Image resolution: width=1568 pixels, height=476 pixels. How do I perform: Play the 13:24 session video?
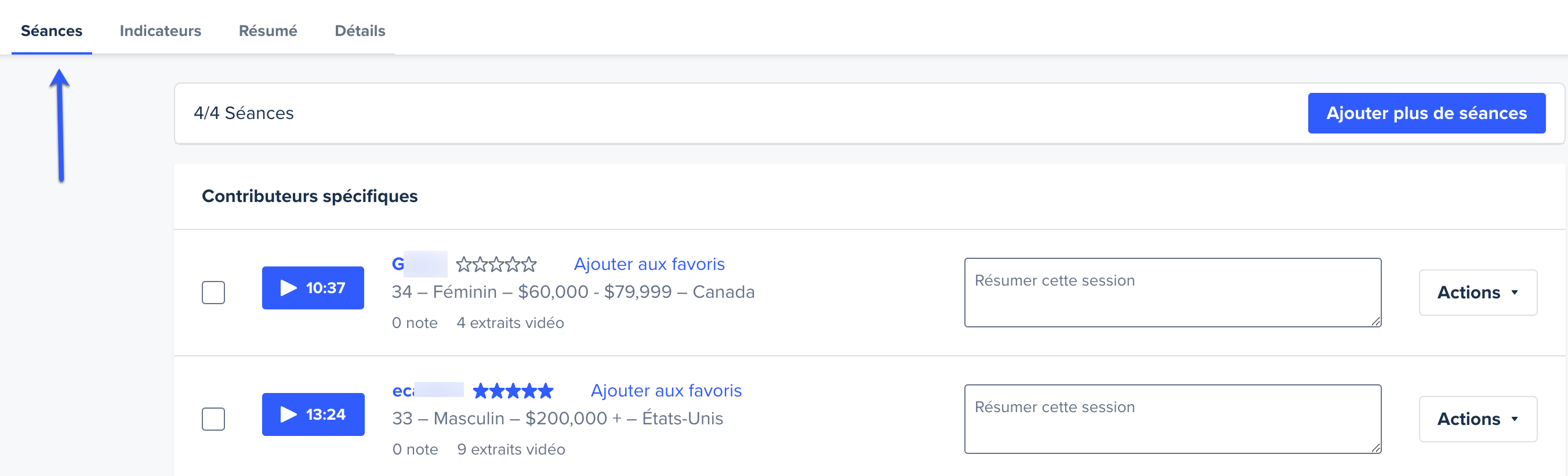(313, 414)
